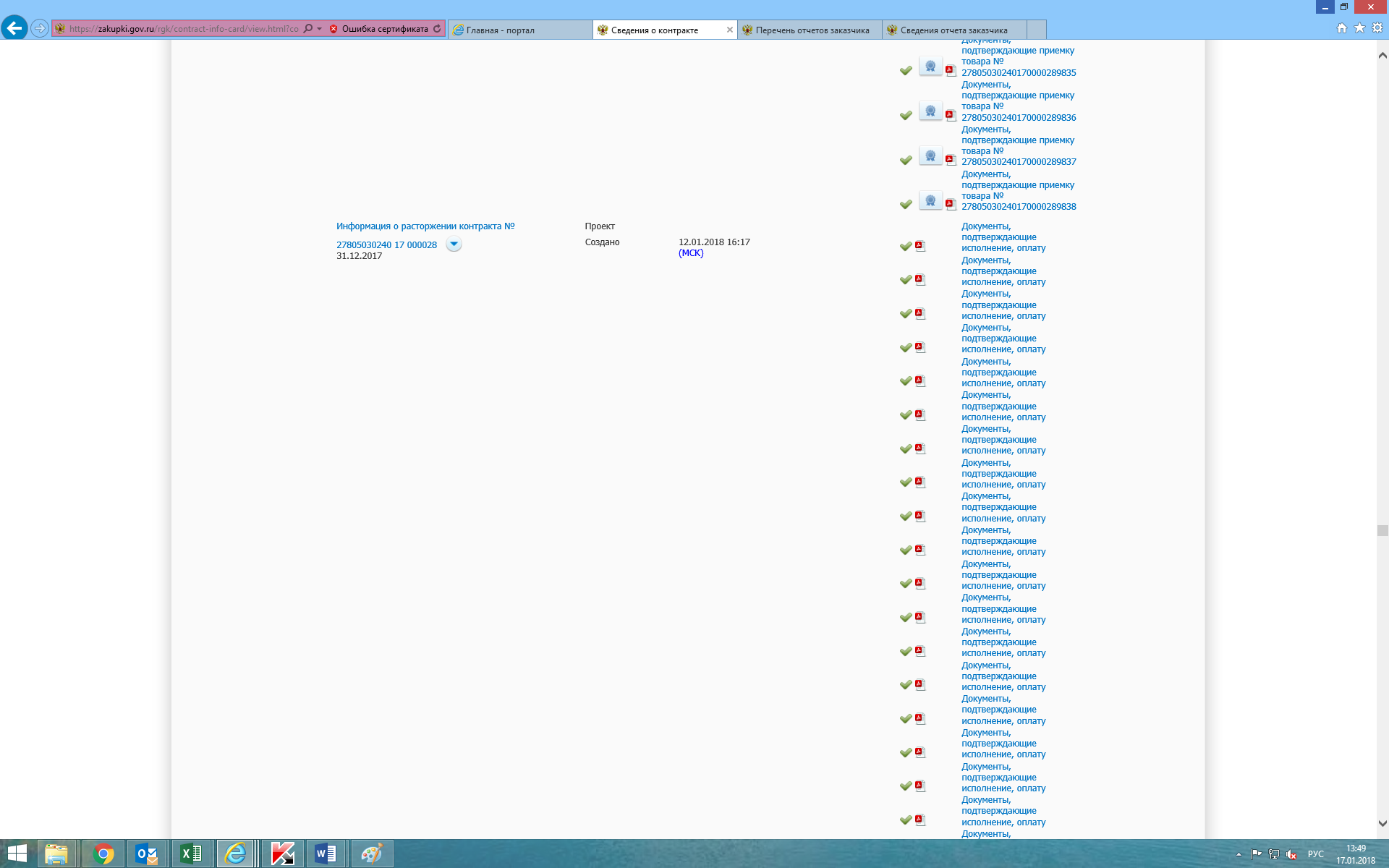Viewport: 1389px width, 868px height.
Task: Click the zakupki.gov.ru URL address field
Action: (x=184, y=29)
